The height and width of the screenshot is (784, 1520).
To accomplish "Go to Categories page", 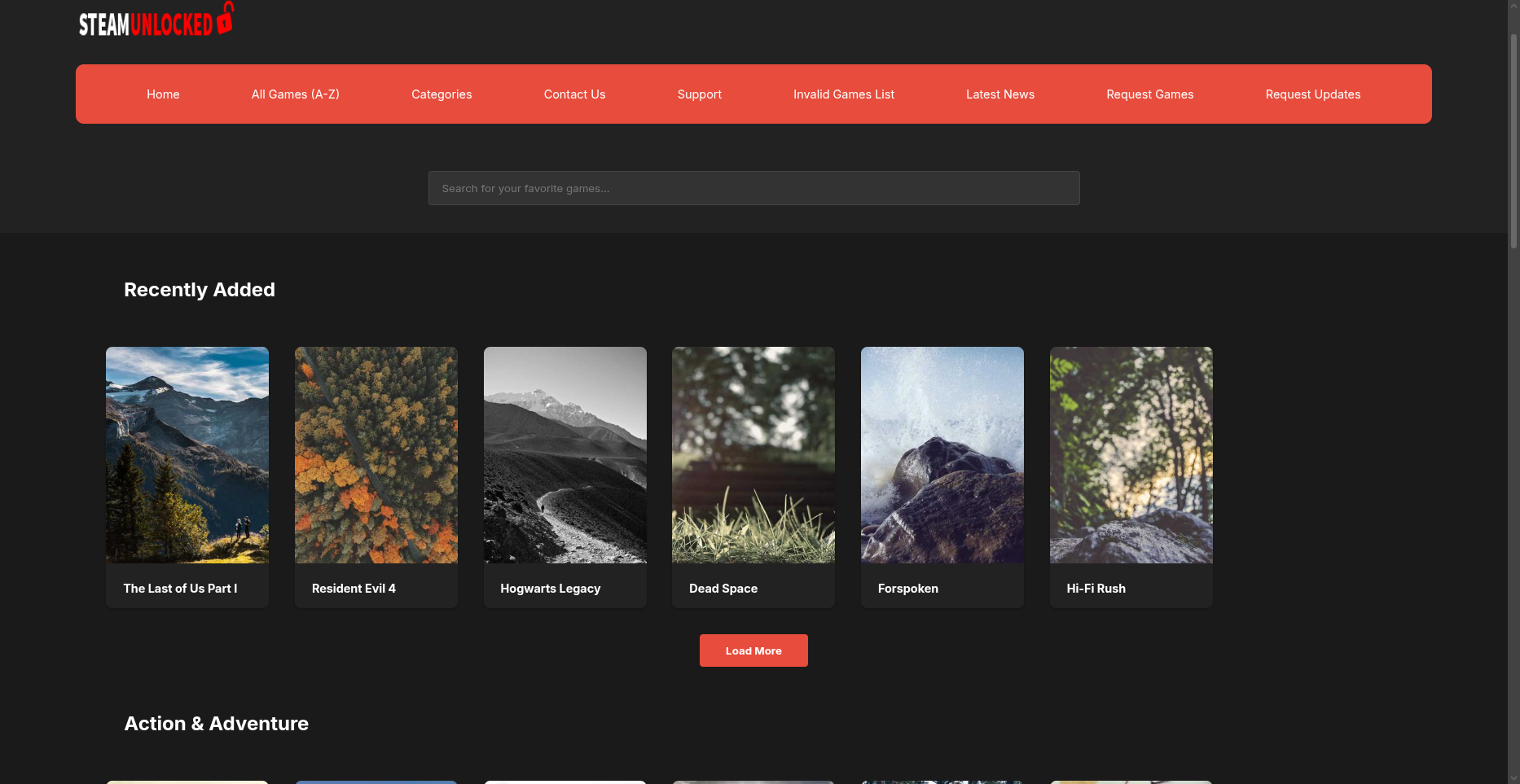I will [442, 94].
